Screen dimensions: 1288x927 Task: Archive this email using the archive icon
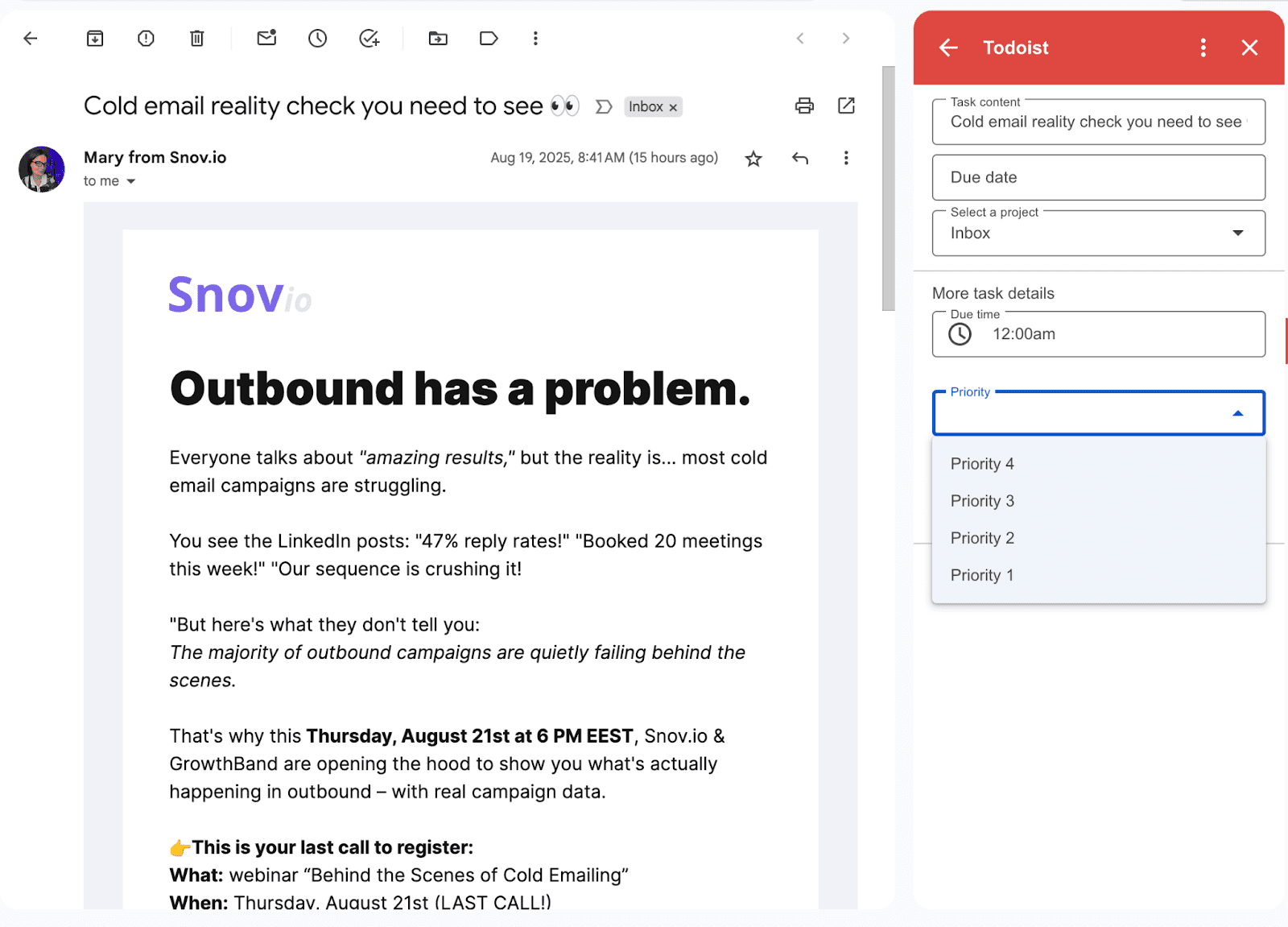tap(95, 38)
